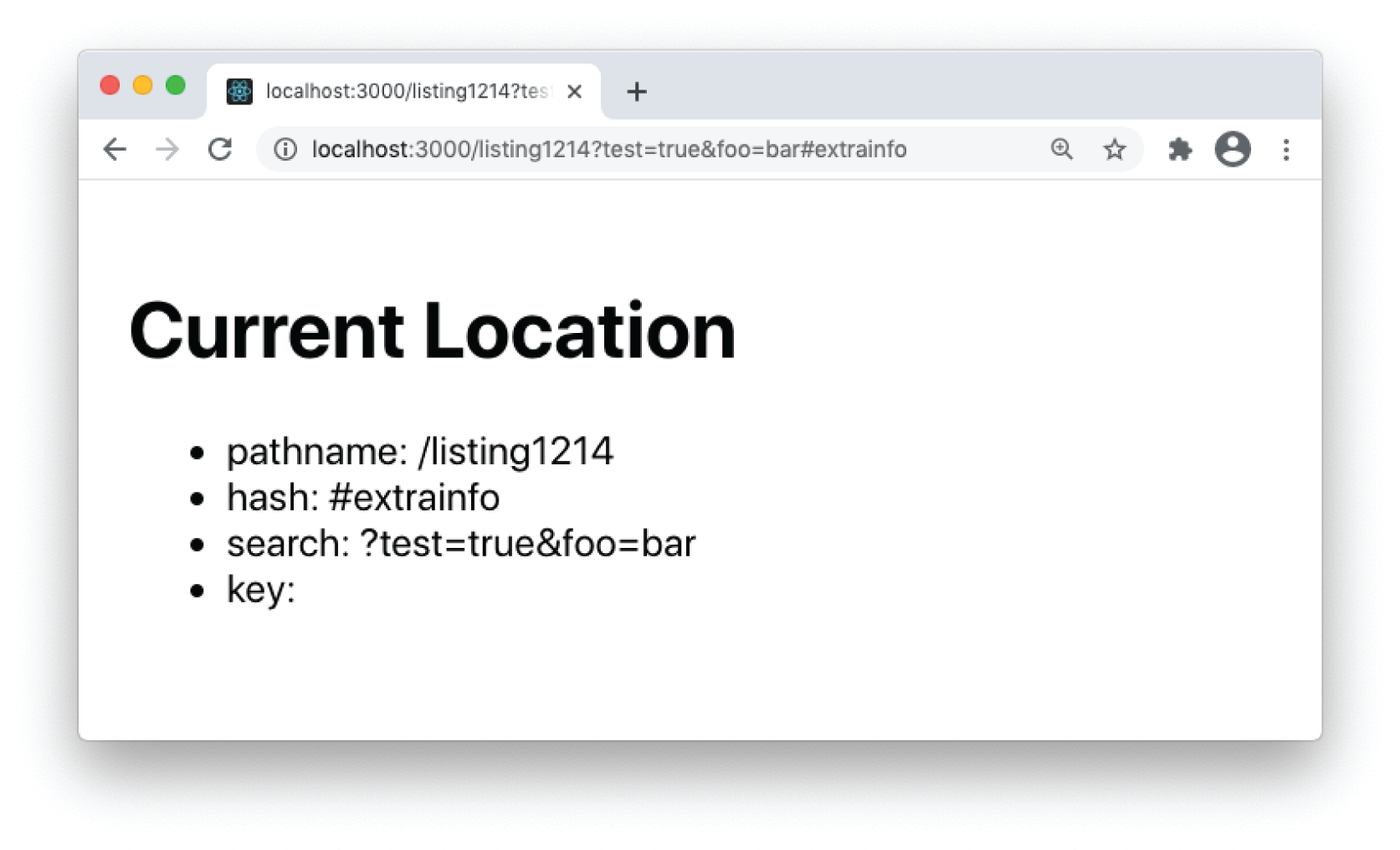Click the pathname /listing1214 list item

click(x=418, y=452)
